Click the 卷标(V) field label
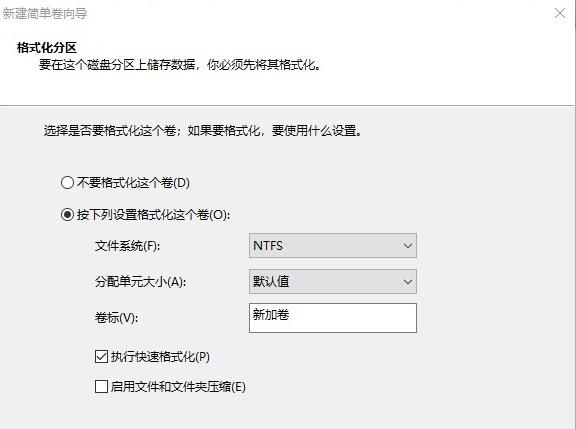 tap(116, 318)
